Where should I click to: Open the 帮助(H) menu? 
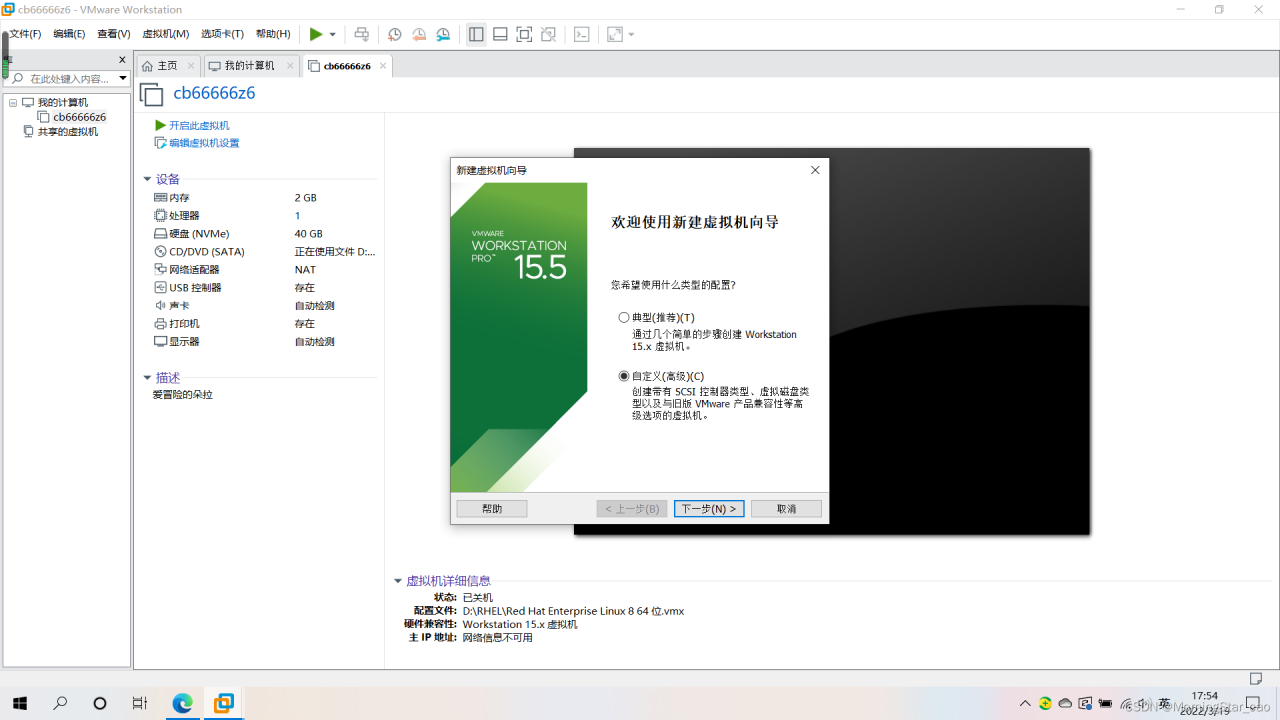click(273, 34)
